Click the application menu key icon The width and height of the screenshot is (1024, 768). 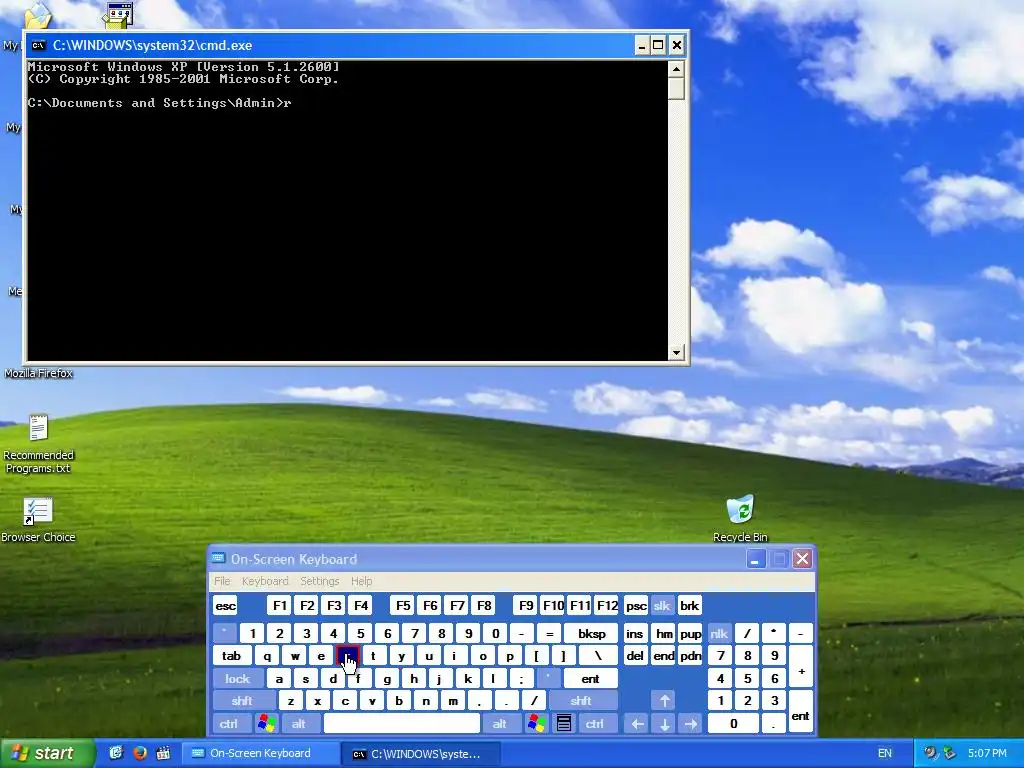tap(564, 724)
